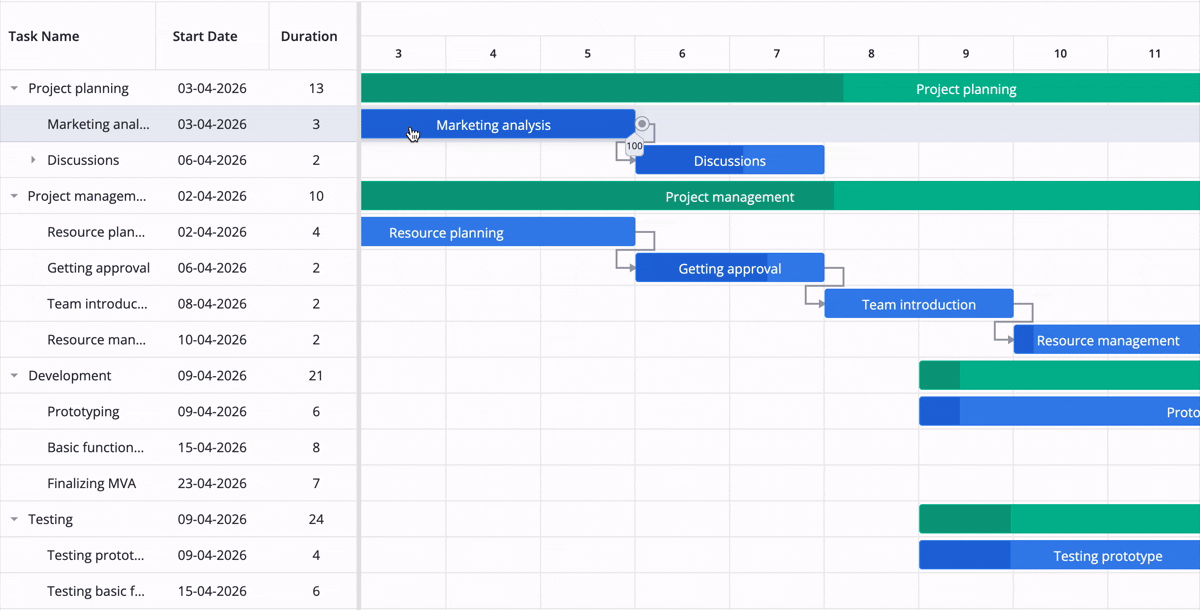Collapse the Project management group
The image size is (1200, 610).
13,196
